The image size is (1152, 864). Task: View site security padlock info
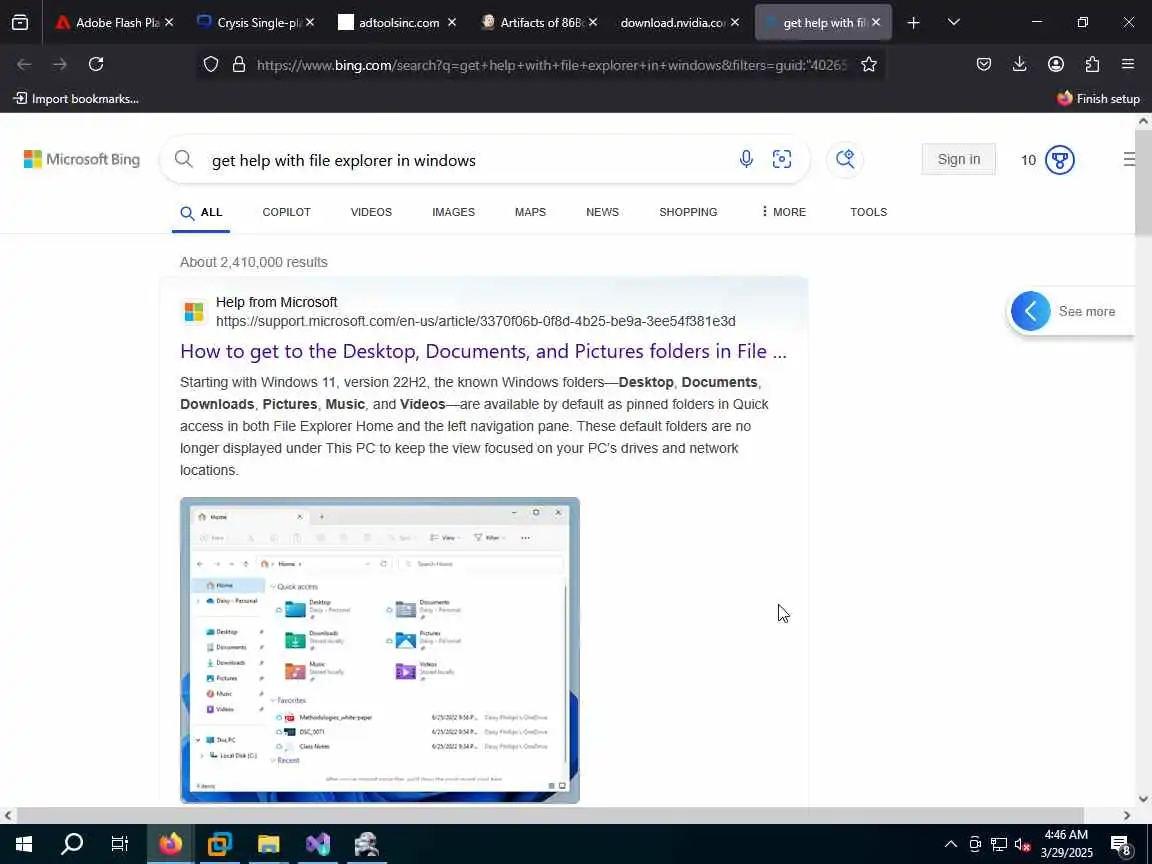[239, 65]
